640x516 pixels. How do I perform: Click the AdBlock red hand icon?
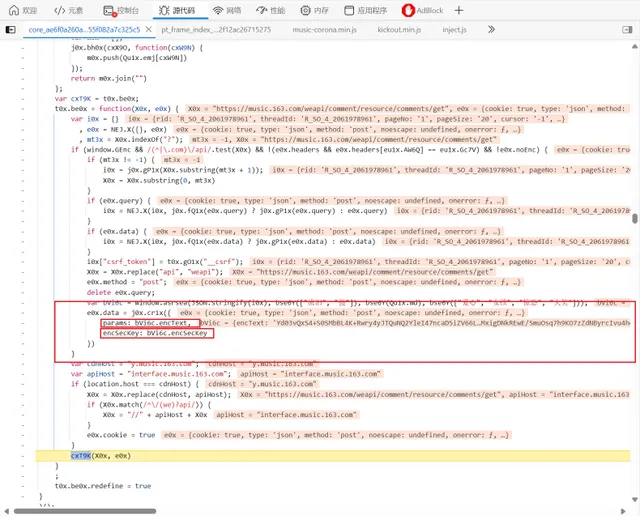tap(408, 10)
